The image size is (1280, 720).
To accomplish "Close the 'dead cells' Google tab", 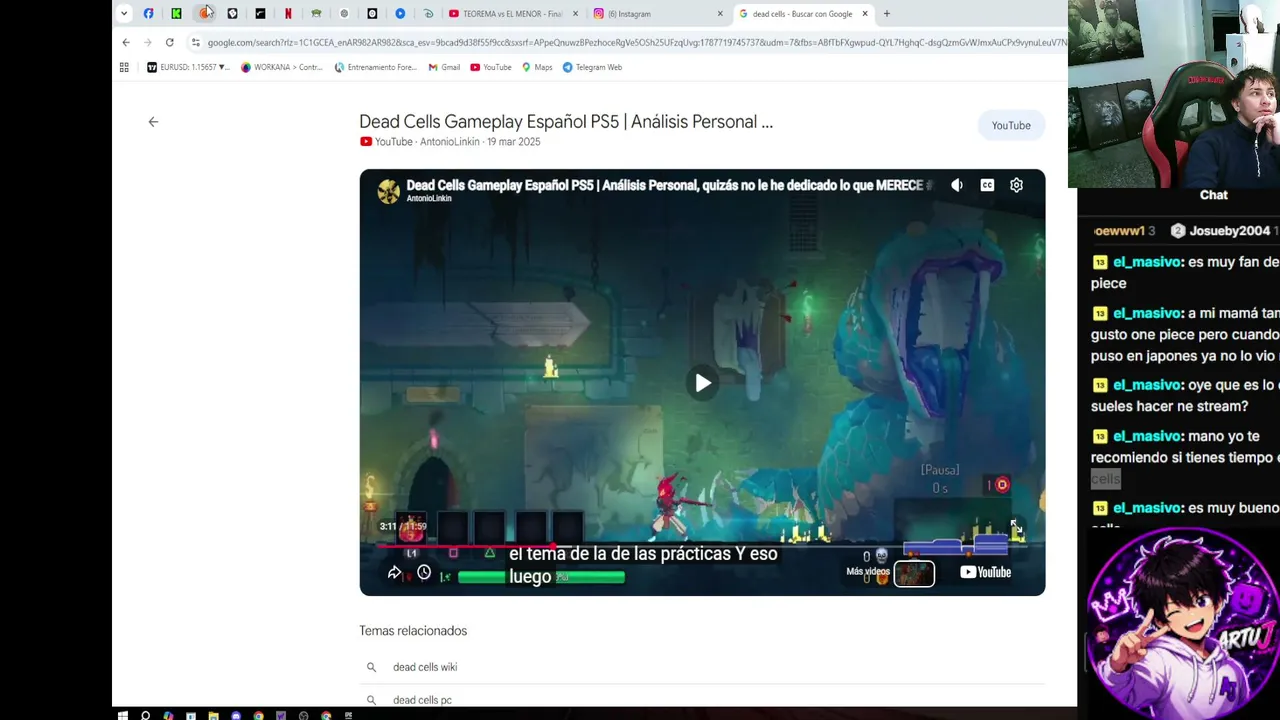I will click(x=865, y=14).
